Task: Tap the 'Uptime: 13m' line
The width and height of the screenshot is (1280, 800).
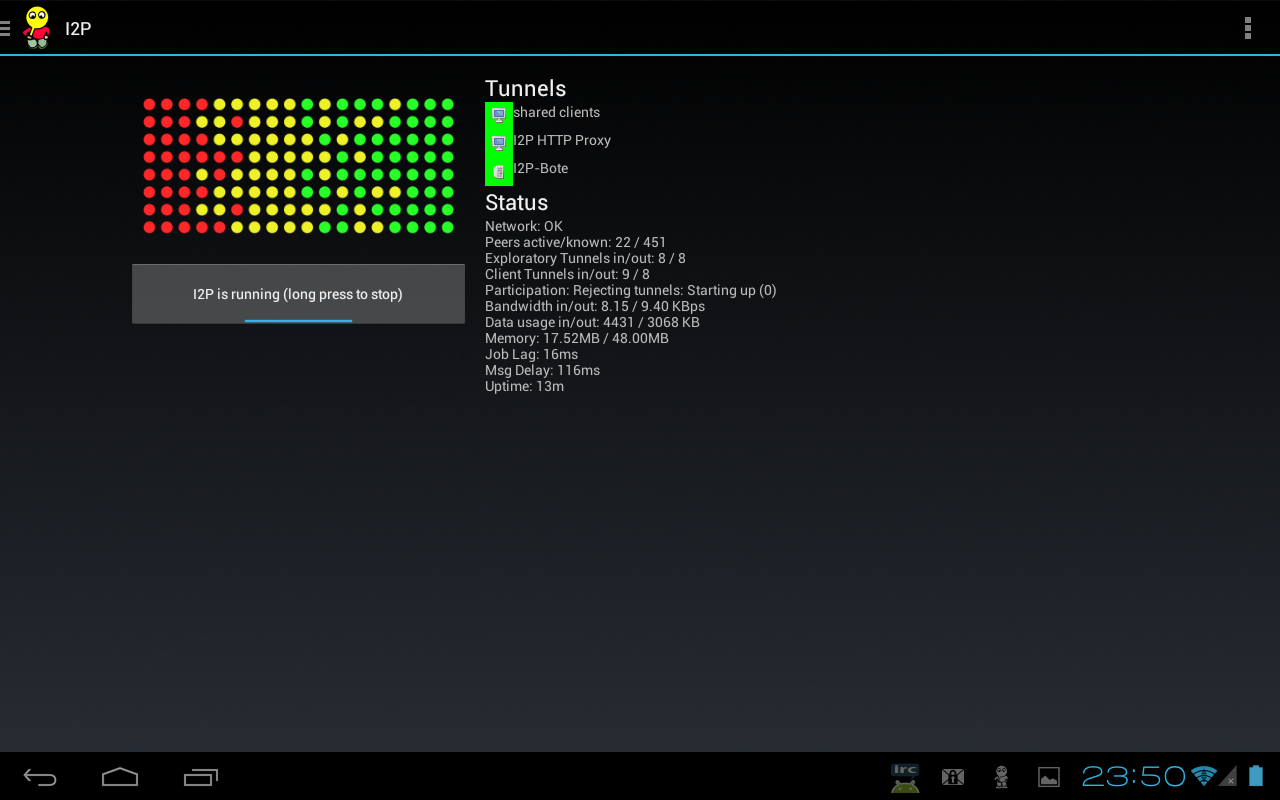Action: (524, 386)
